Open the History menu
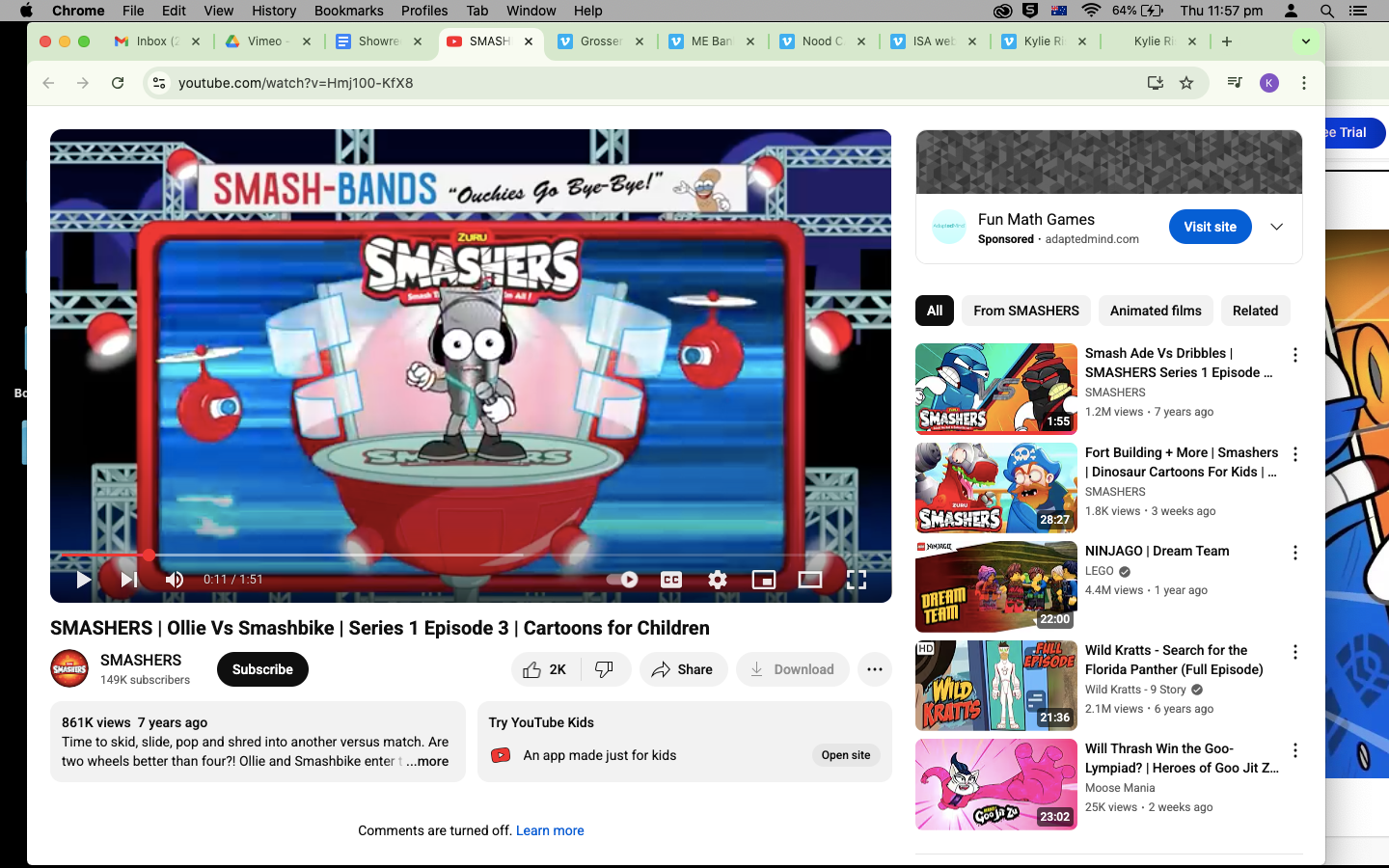Screen dimensions: 1389x868 274,11
